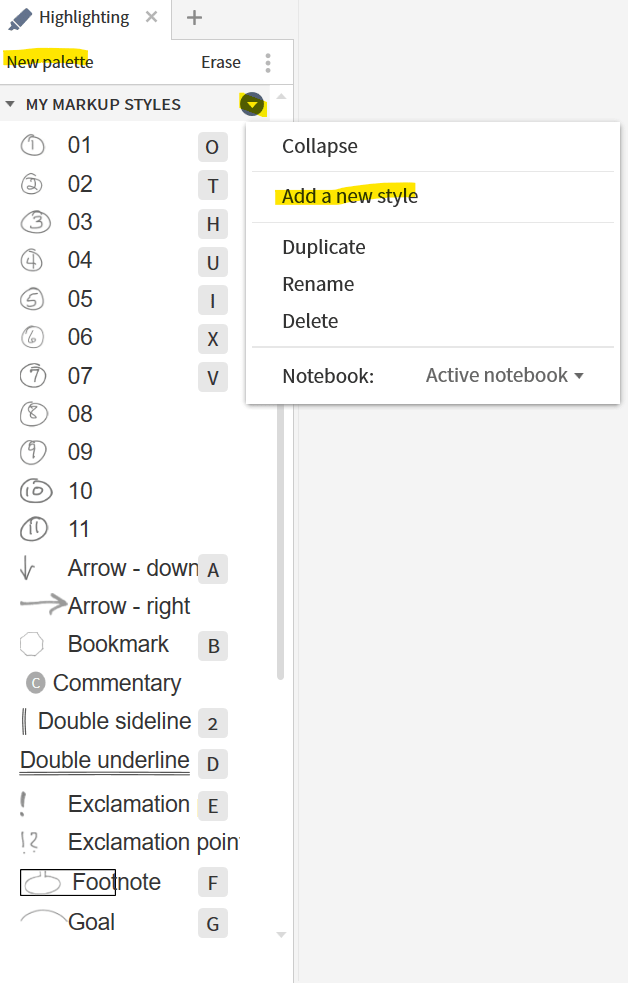Collapse the MY MARKUP STYLES section triangle
This screenshot has height=983, width=628.
(10, 104)
